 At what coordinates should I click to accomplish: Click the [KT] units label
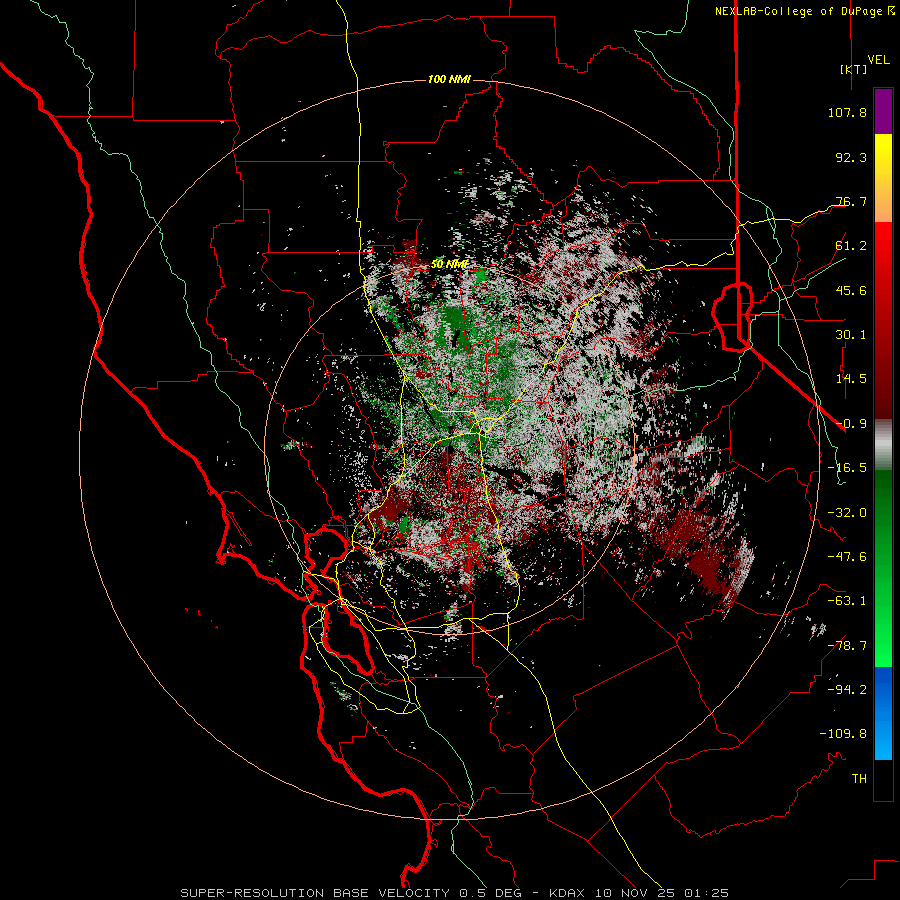click(x=853, y=69)
